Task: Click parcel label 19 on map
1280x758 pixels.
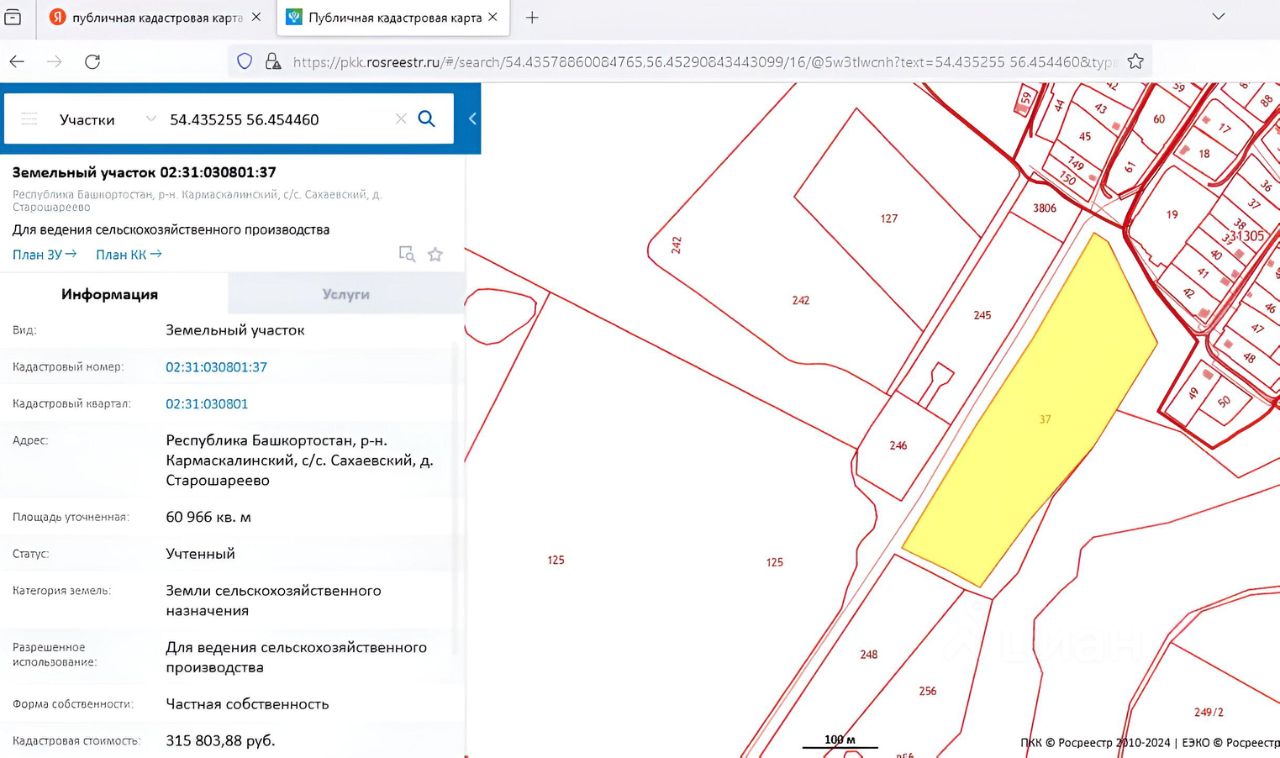Action: pos(1172,214)
